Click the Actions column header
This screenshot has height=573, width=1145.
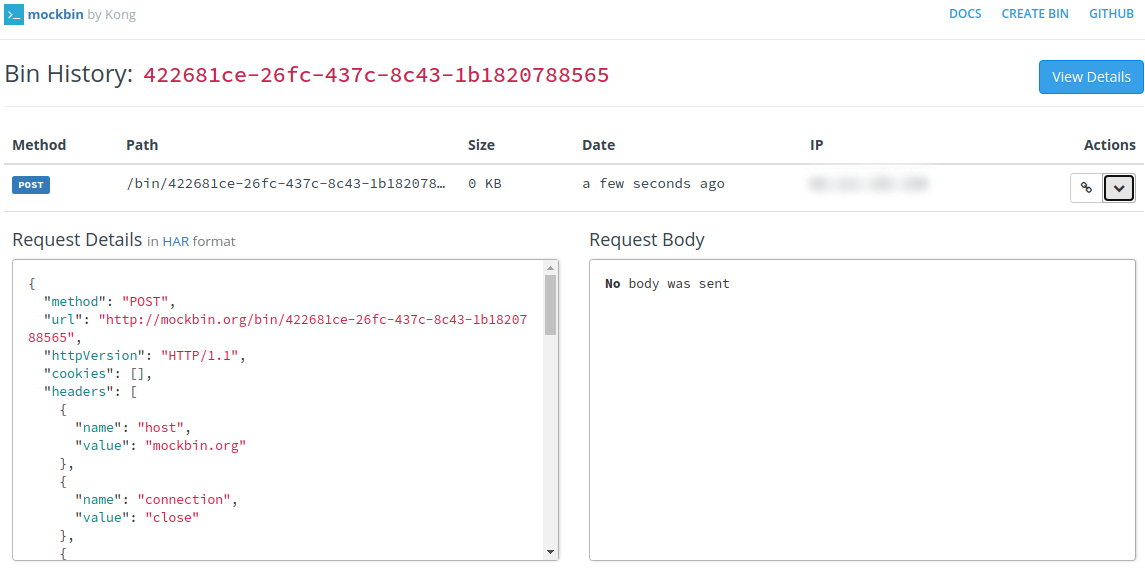coord(1109,145)
